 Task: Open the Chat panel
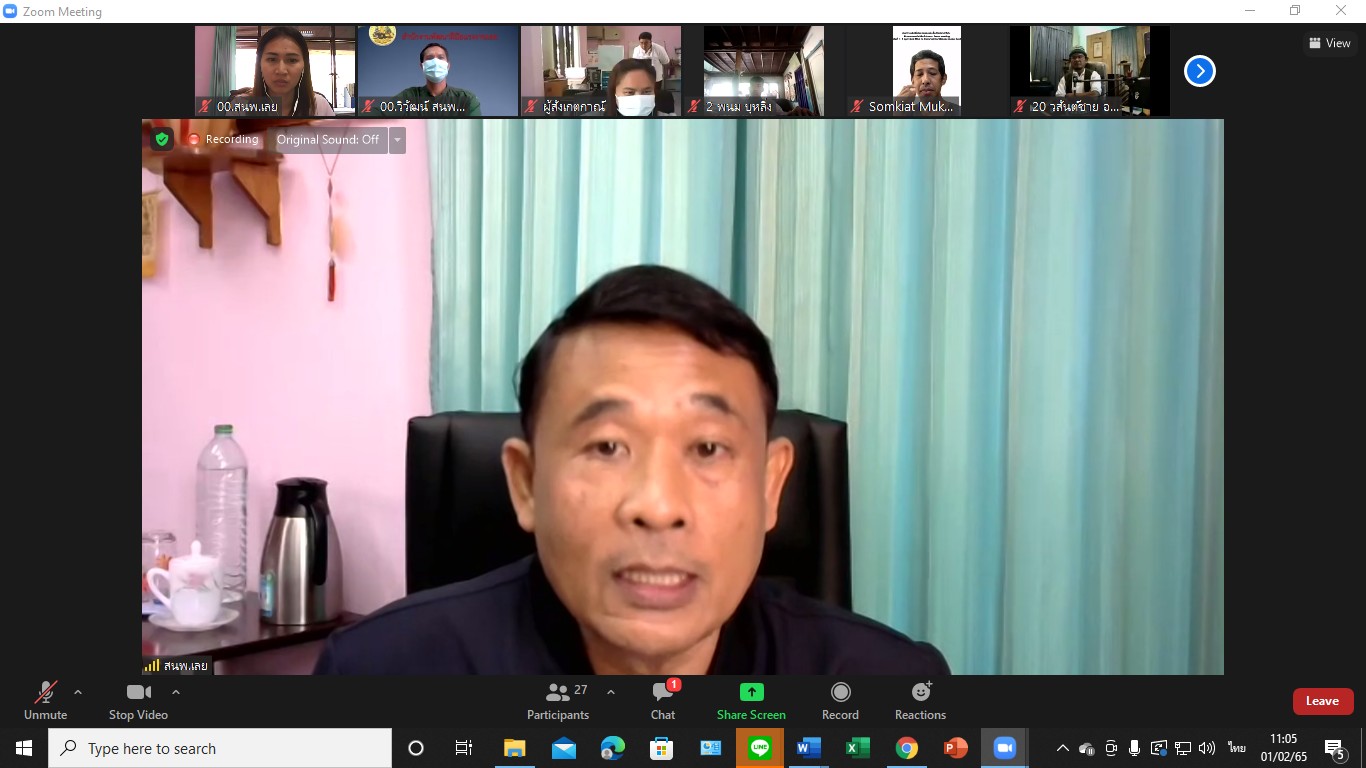coord(663,700)
